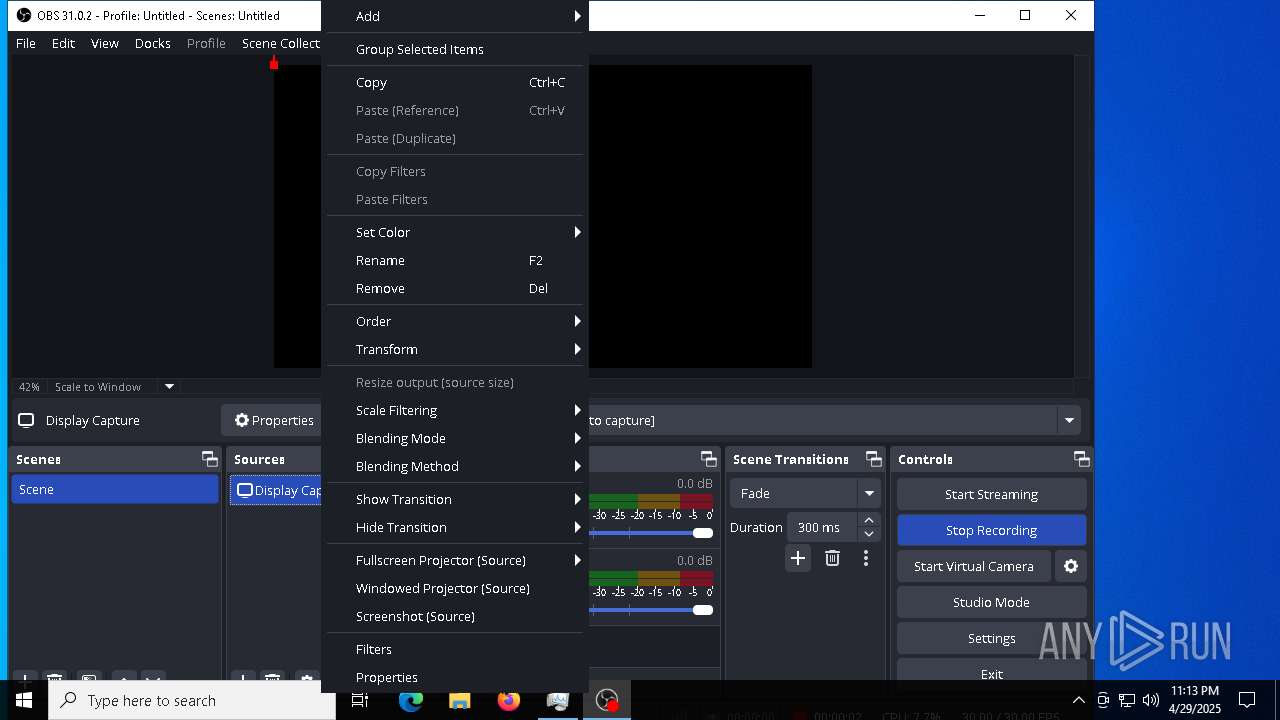Add a new scene transition
Viewport: 1280px width, 720px height.
[x=798, y=558]
